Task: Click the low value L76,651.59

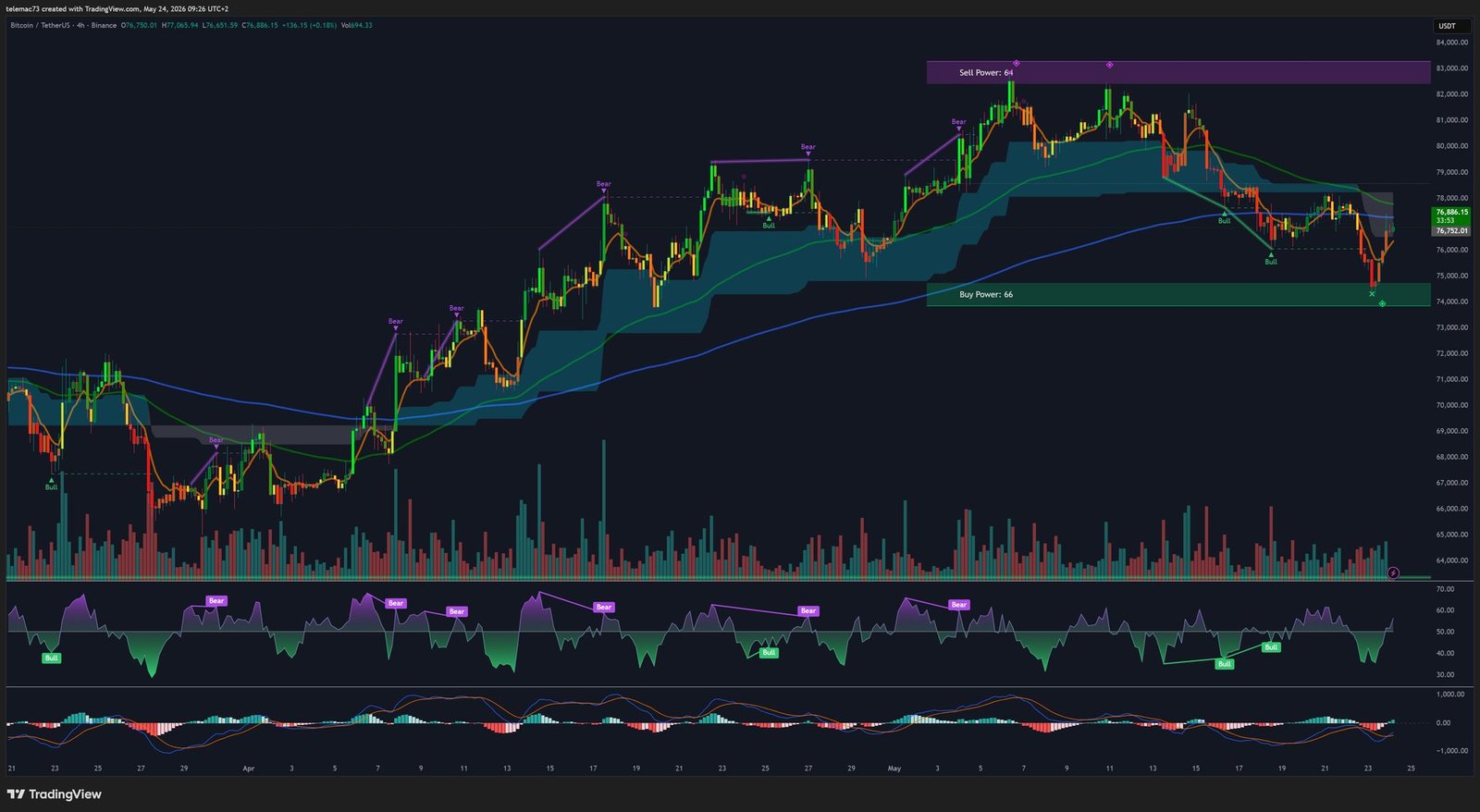Action: click(x=220, y=25)
